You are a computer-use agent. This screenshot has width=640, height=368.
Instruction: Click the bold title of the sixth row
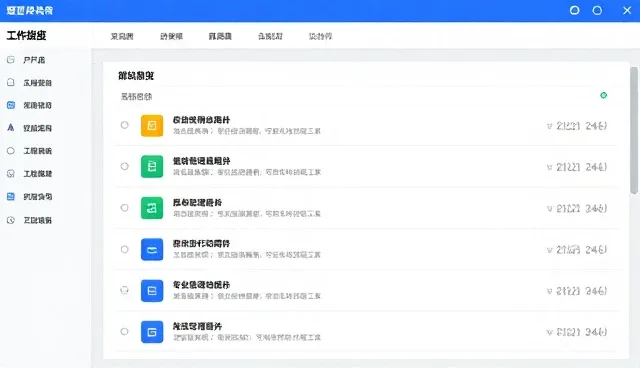tap(198, 326)
